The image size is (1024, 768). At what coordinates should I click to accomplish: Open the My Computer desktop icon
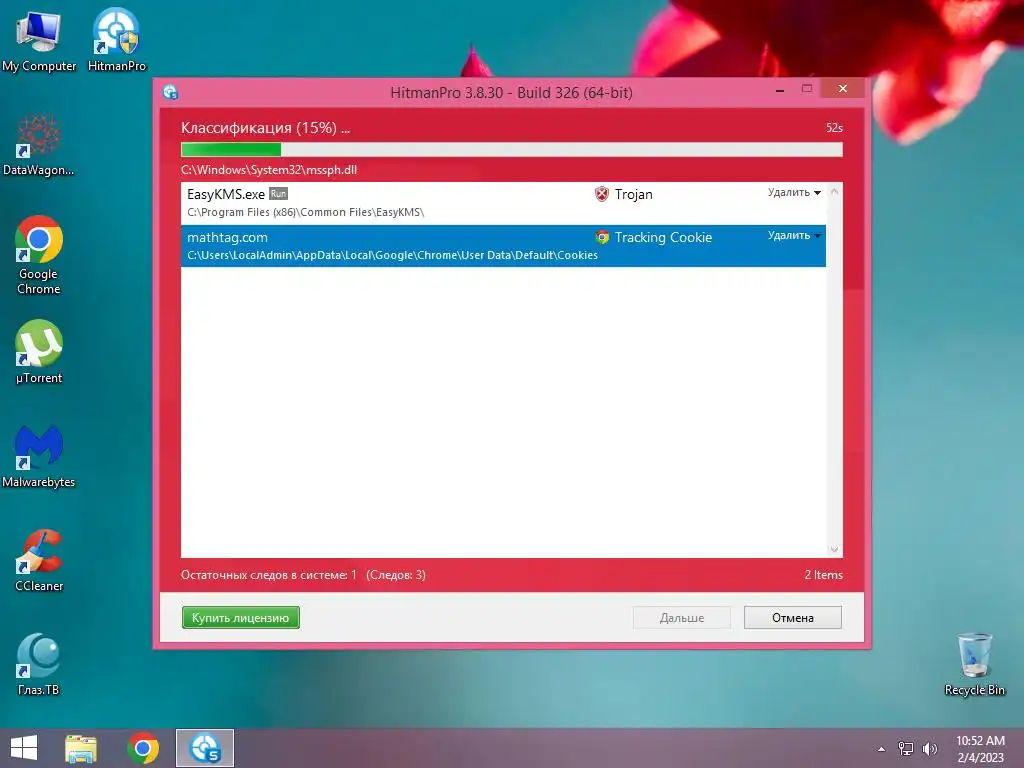39,40
